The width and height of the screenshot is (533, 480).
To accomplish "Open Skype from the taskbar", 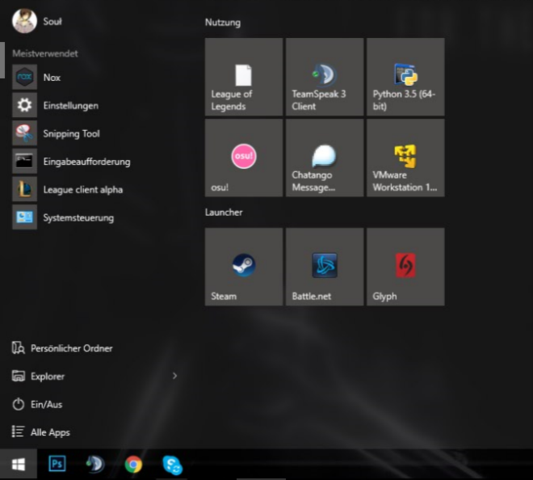I will pos(172,465).
